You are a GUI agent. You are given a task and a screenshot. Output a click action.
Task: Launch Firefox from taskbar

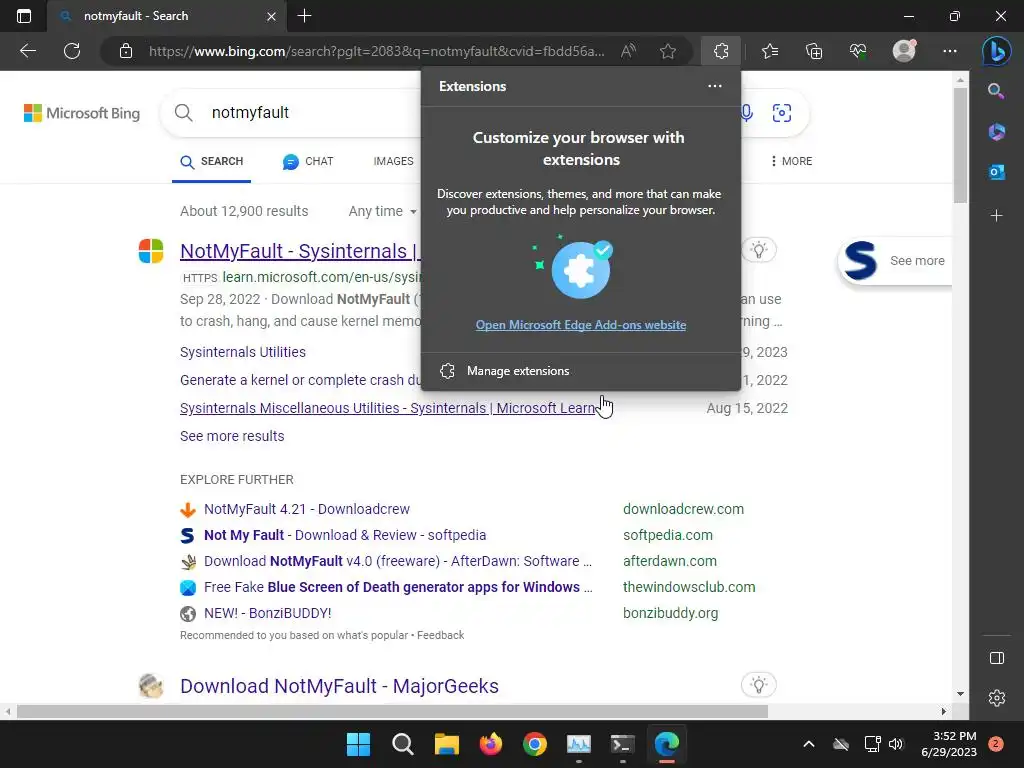(x=490, y=744)
